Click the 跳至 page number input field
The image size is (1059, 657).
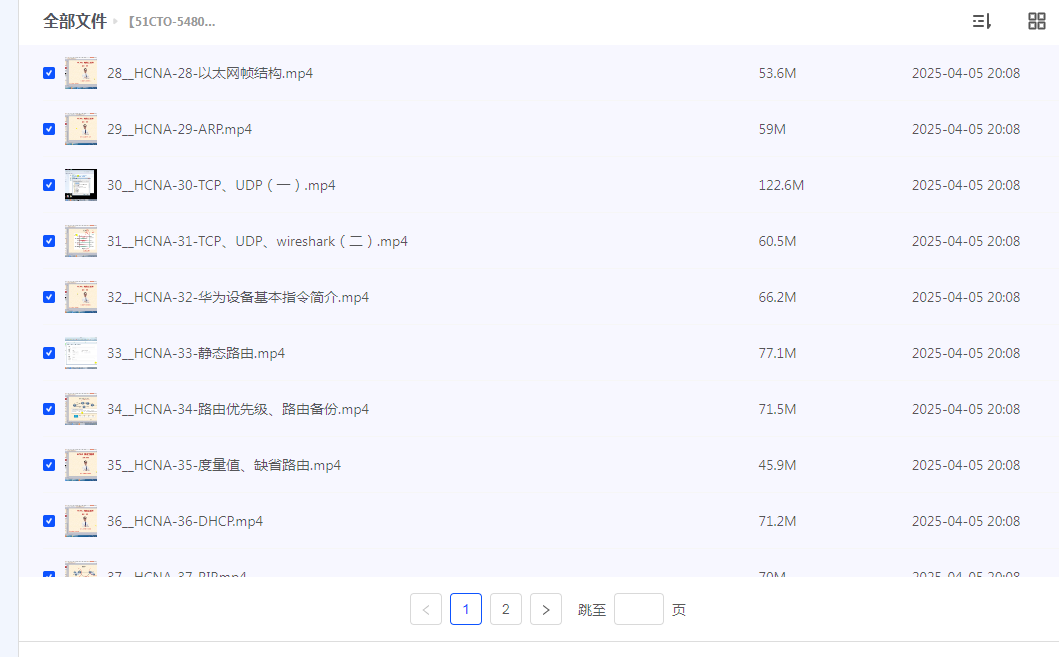[638, 609]
